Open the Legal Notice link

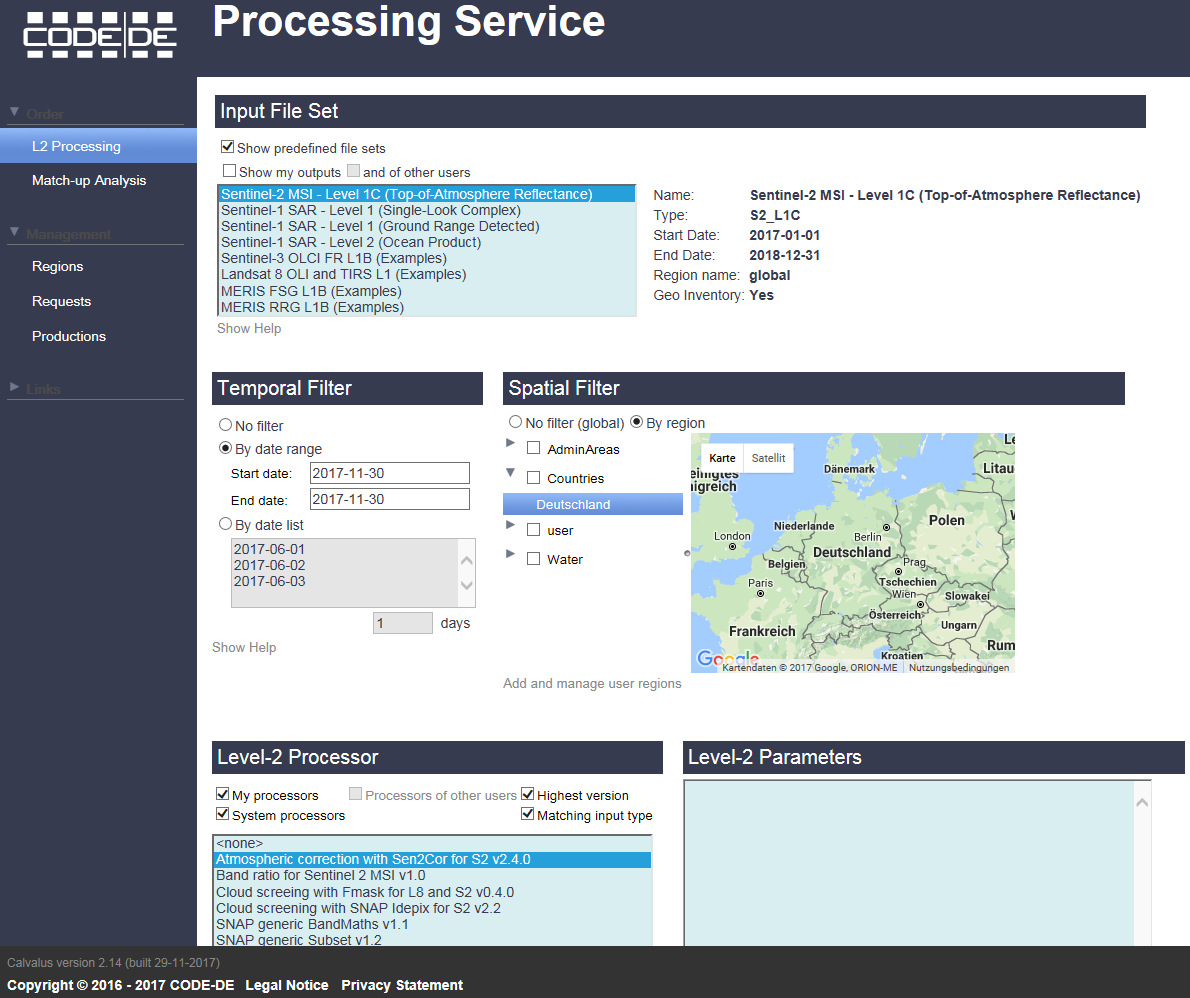287,985
